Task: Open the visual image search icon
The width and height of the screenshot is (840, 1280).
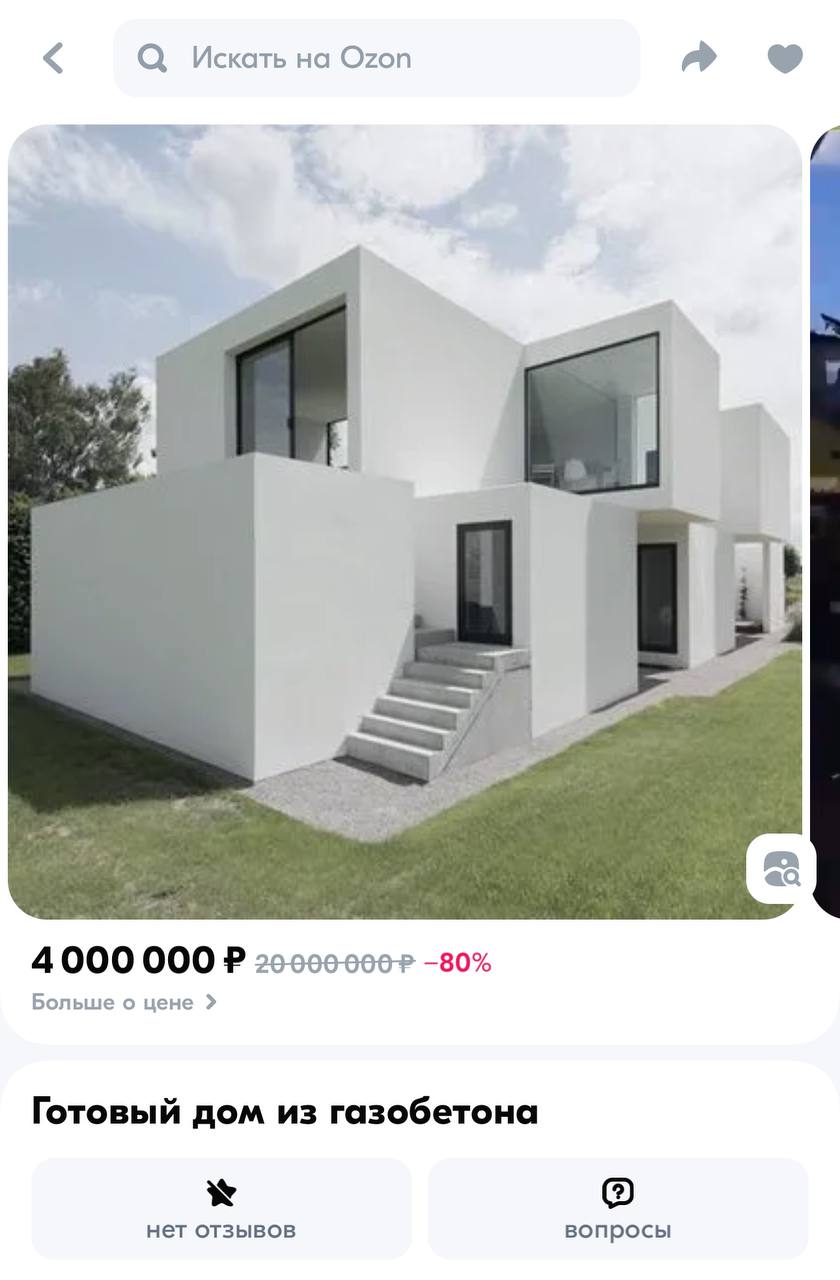Action: click(781, 869)
